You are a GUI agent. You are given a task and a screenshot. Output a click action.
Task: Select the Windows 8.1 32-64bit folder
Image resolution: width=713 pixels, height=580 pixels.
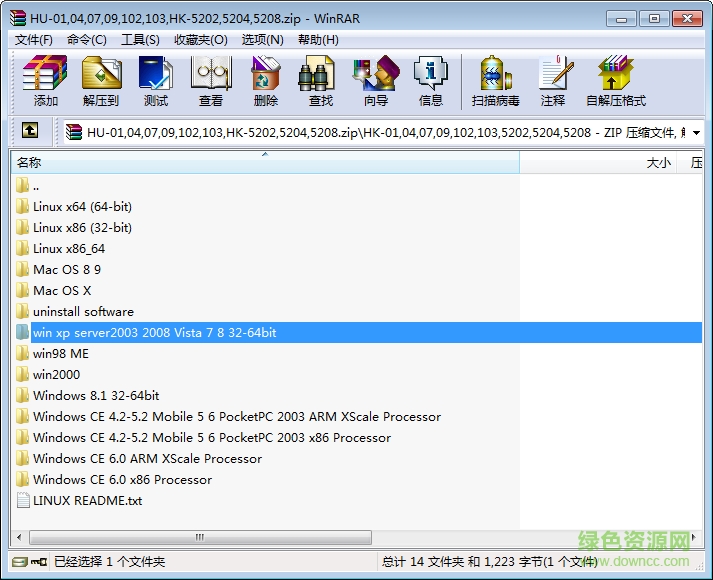(x=96, y=395)
